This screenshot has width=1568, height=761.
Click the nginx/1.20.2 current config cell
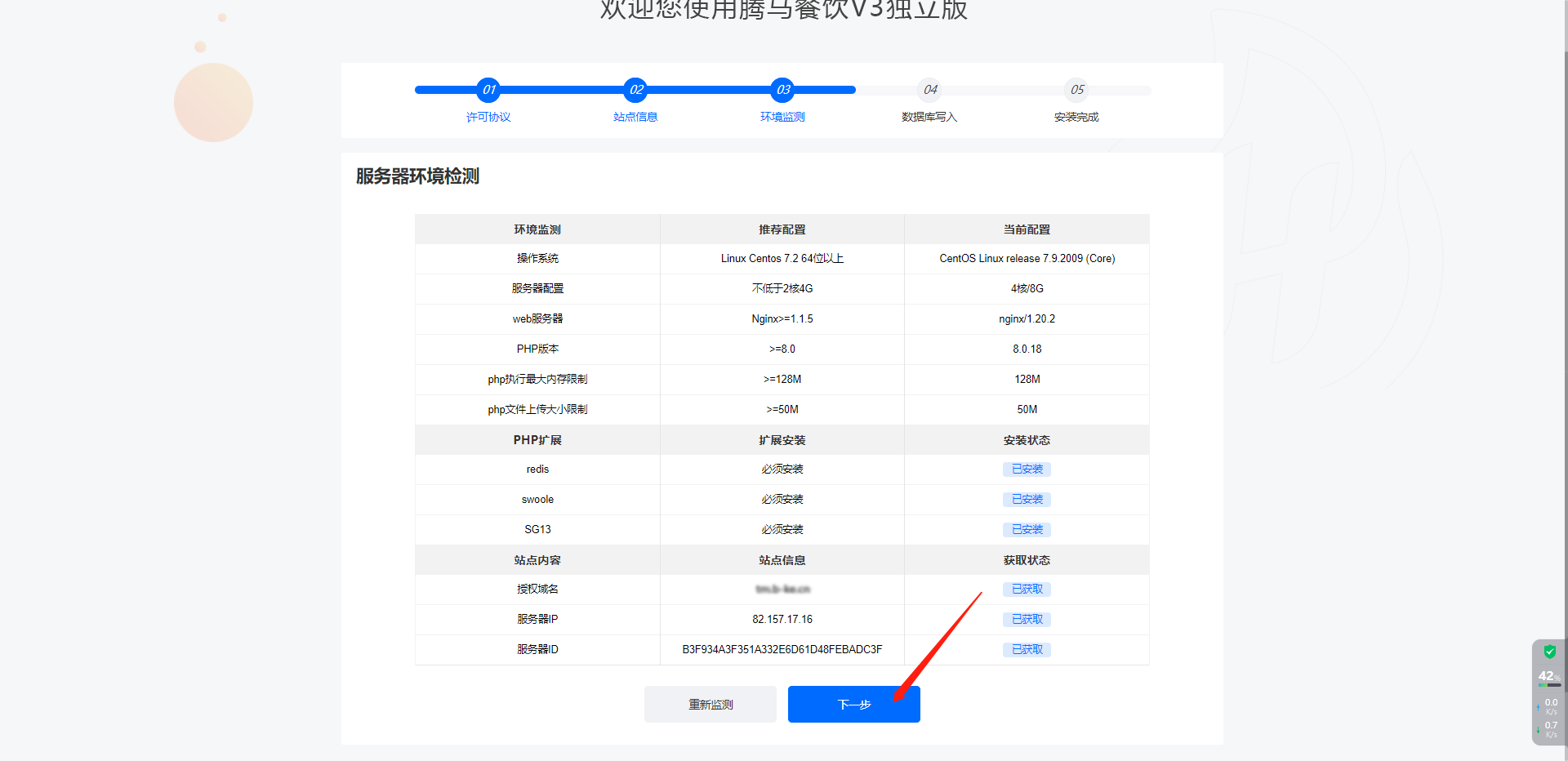point(1027,319)
